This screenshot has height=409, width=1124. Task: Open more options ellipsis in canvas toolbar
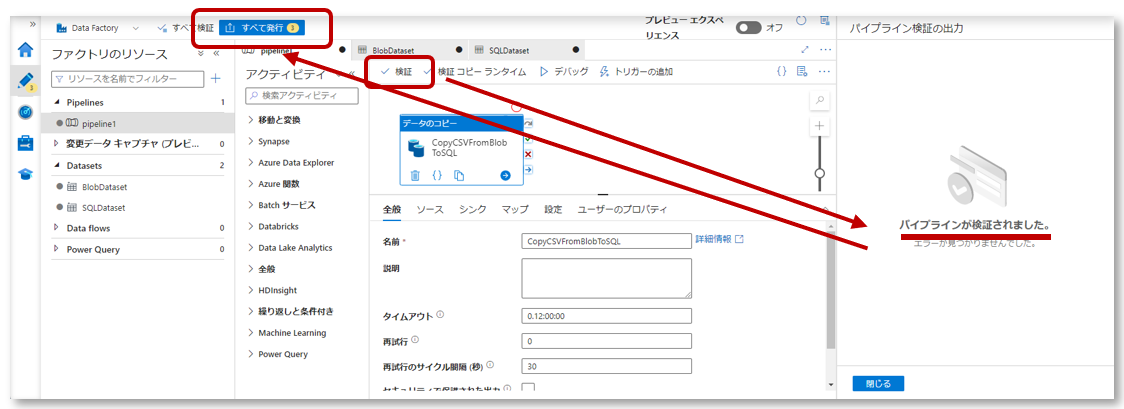824,72
